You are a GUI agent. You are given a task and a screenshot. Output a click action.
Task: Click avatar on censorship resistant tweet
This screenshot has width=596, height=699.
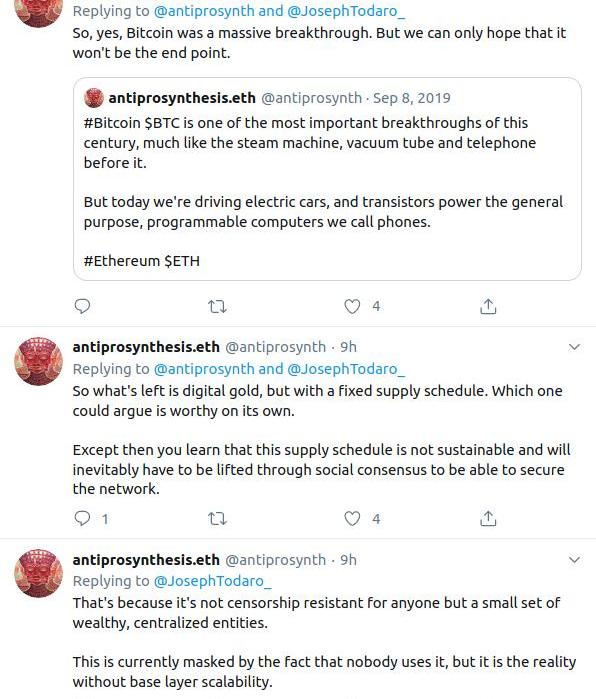(39, 573)
